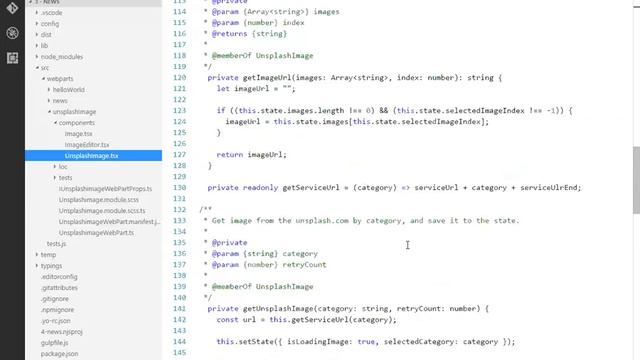Open .gitattributes file

[59, 288]
